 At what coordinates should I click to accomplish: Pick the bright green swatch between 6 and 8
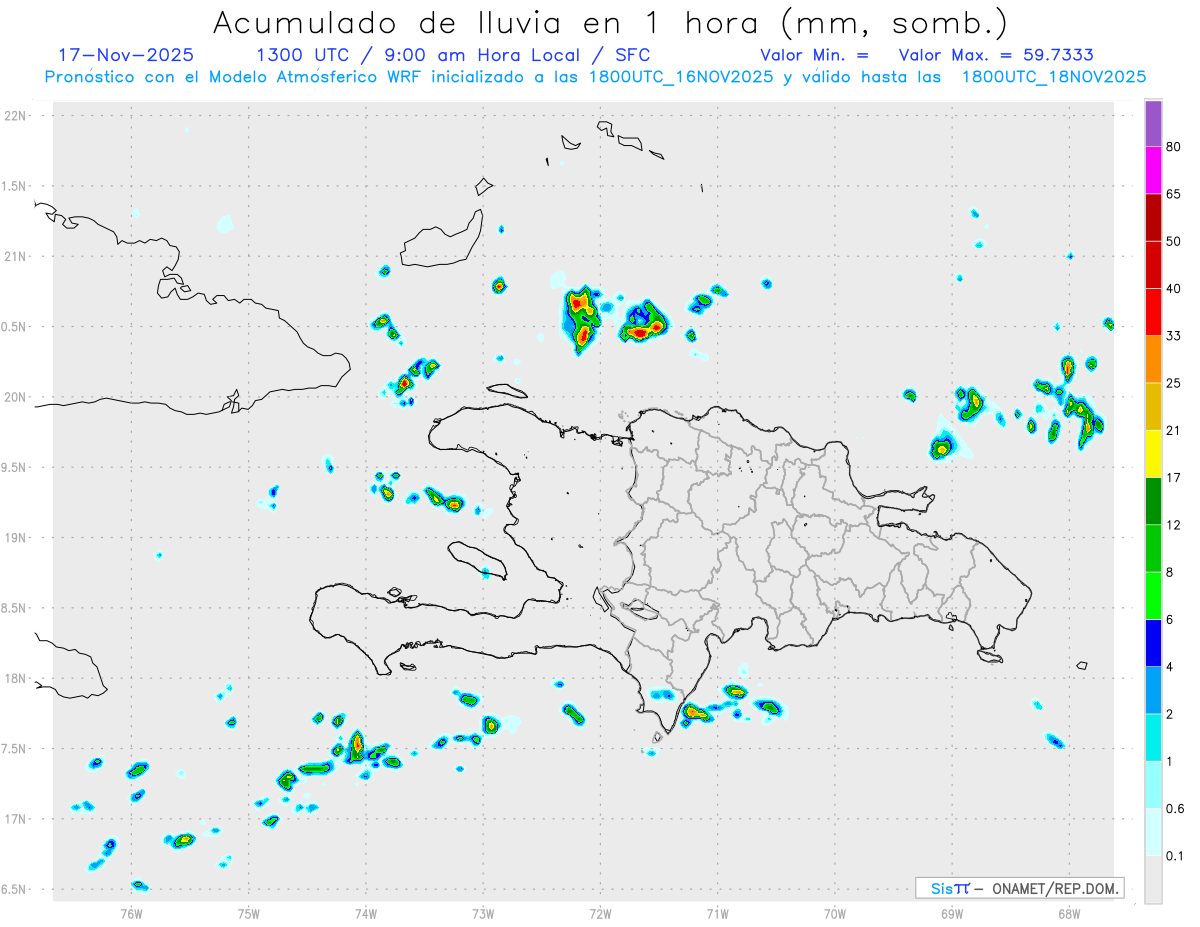pos(1153,596)
